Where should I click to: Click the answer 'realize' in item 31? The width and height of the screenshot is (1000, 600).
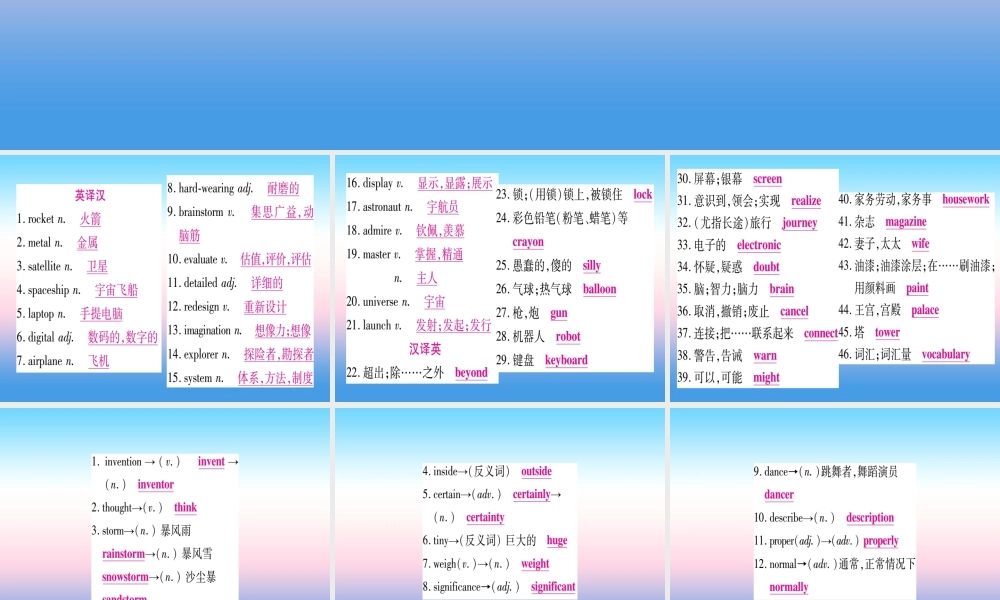pos(806,201)
